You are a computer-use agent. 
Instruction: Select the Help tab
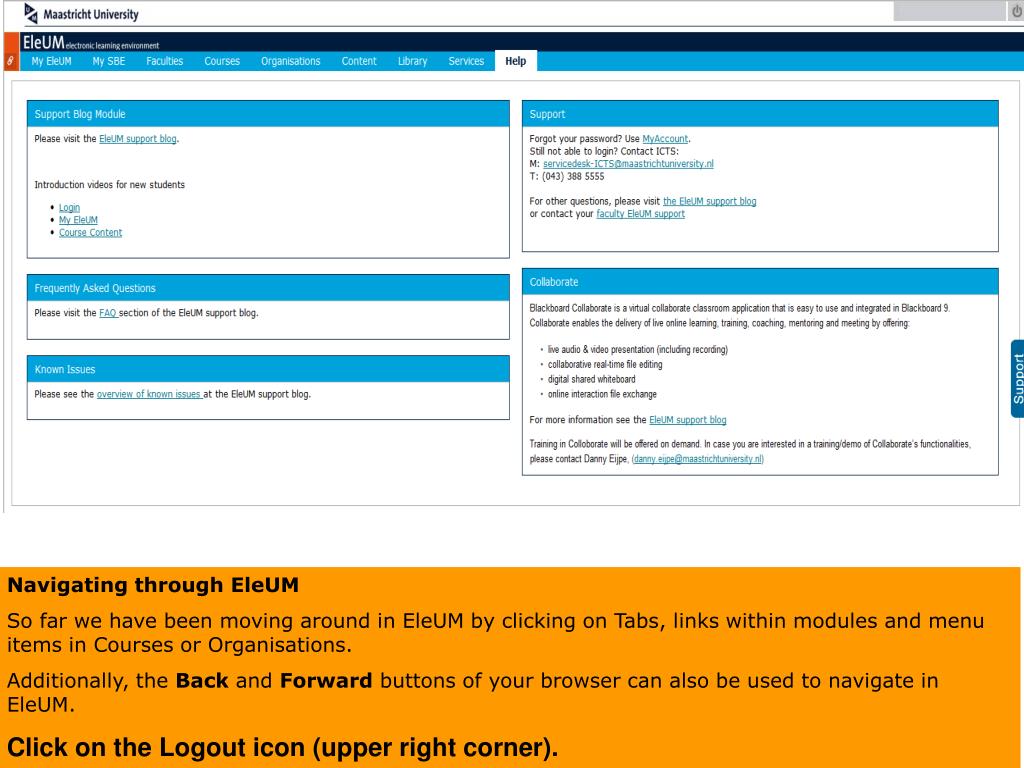[515, 61]
